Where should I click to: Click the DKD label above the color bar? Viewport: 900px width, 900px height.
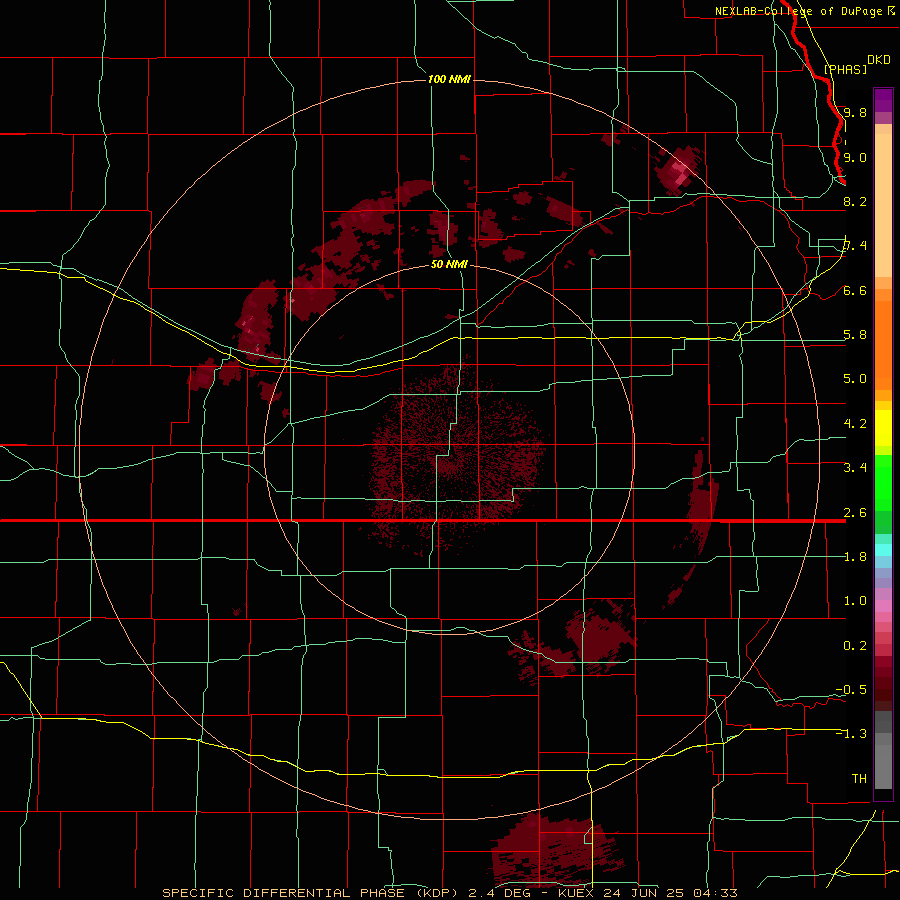879,60
